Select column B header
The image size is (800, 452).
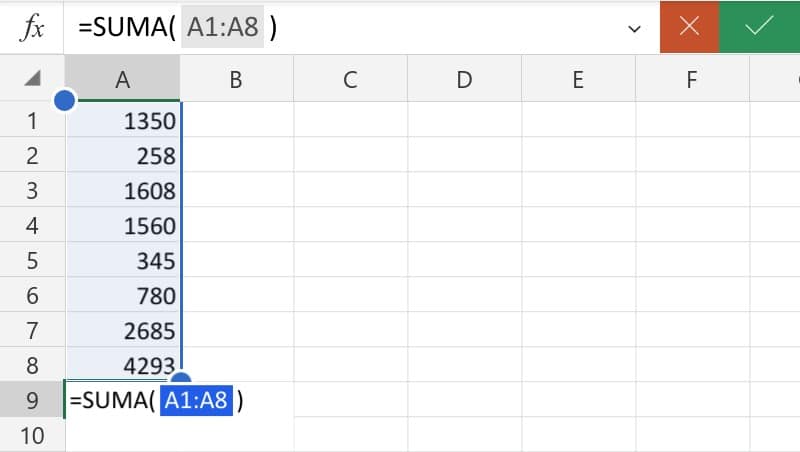[x=236, y=79]
